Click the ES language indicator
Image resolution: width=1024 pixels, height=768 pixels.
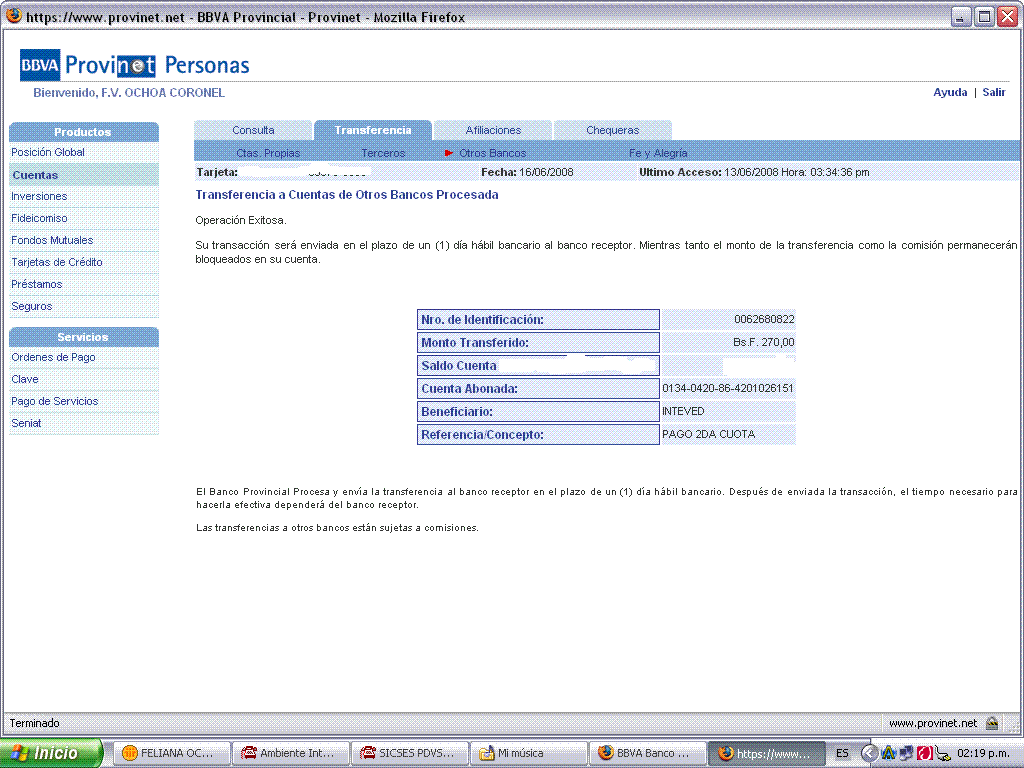(842, 753)
